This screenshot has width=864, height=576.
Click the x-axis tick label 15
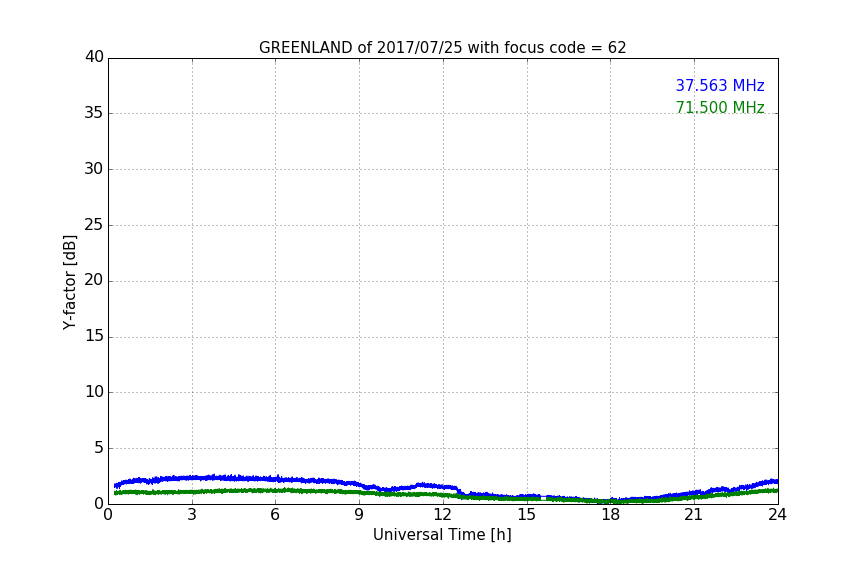pos(526,515)
